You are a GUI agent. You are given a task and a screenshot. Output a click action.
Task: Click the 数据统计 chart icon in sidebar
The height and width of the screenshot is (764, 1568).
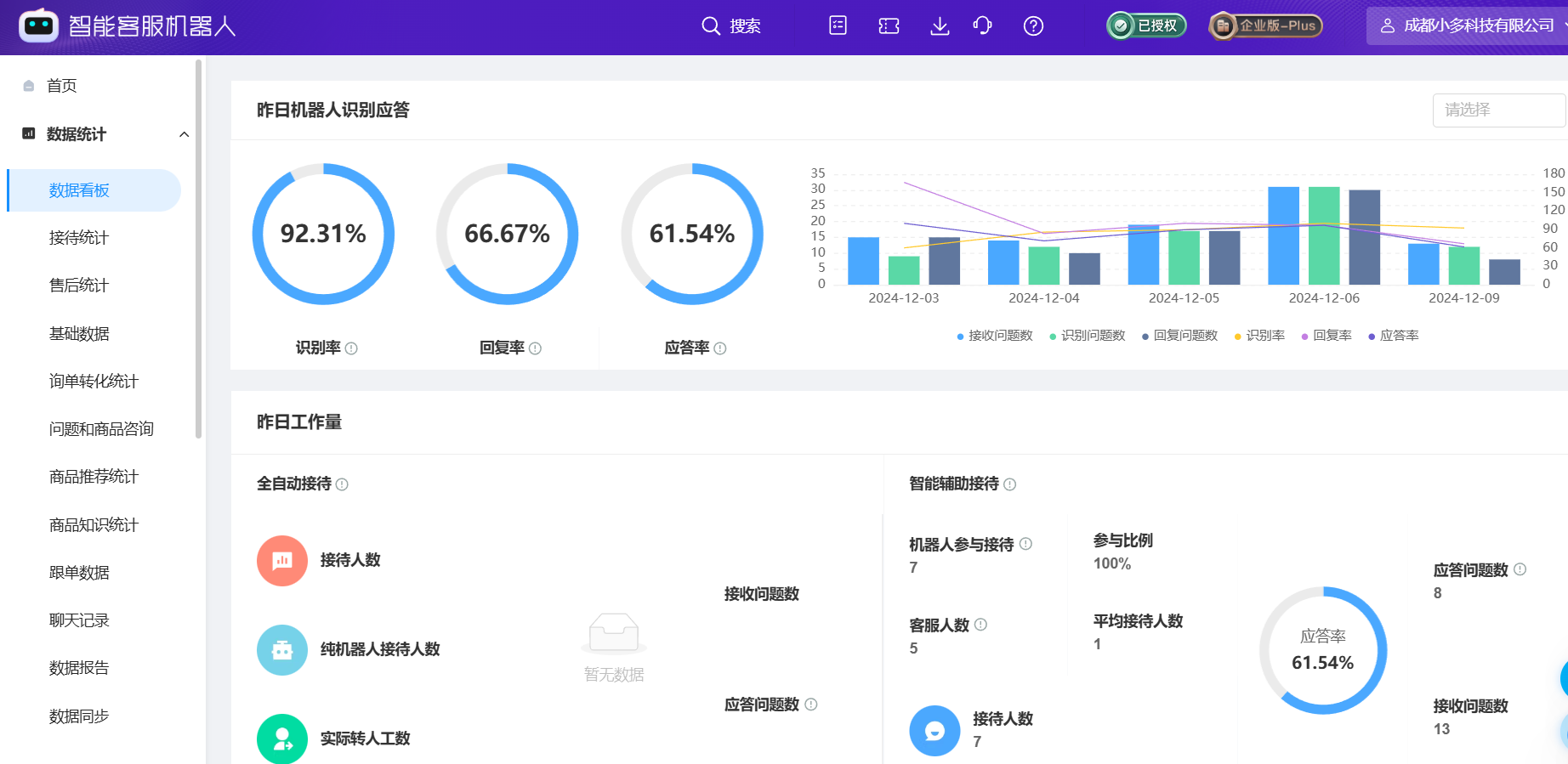click(x=29, y=133)
